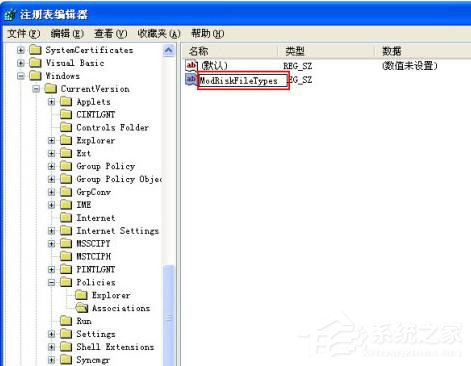Click the ModRiskFileTypes name edit field
471x366 pixels.
pyautogui.click(x=243, y=80)
